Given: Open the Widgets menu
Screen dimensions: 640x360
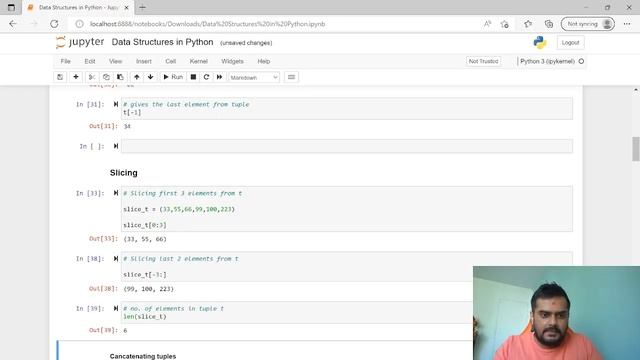Looking at the screenshot, I should click(232, 61).
